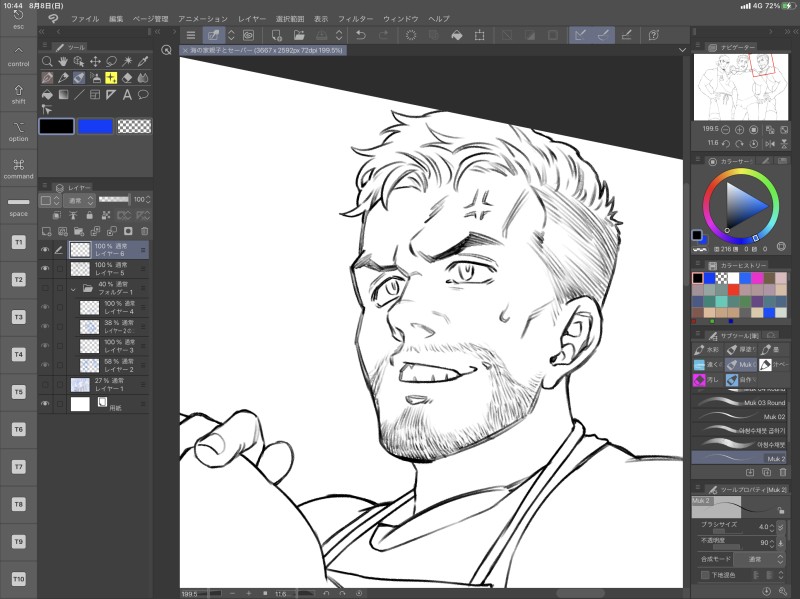Click the Navigator preview thumbnail
The width and height of the screenshot is (800, 599).
pyautogui.click(x=740, y=86)
